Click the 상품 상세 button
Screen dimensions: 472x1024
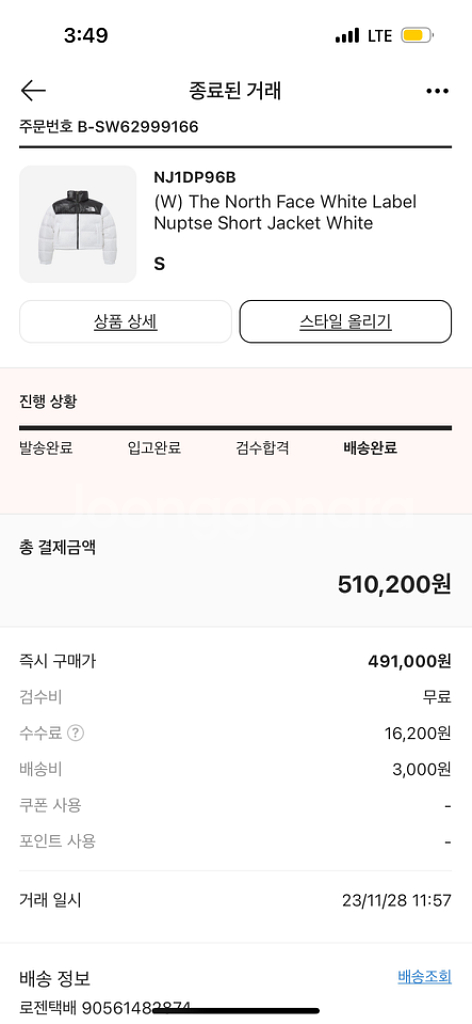125,322
